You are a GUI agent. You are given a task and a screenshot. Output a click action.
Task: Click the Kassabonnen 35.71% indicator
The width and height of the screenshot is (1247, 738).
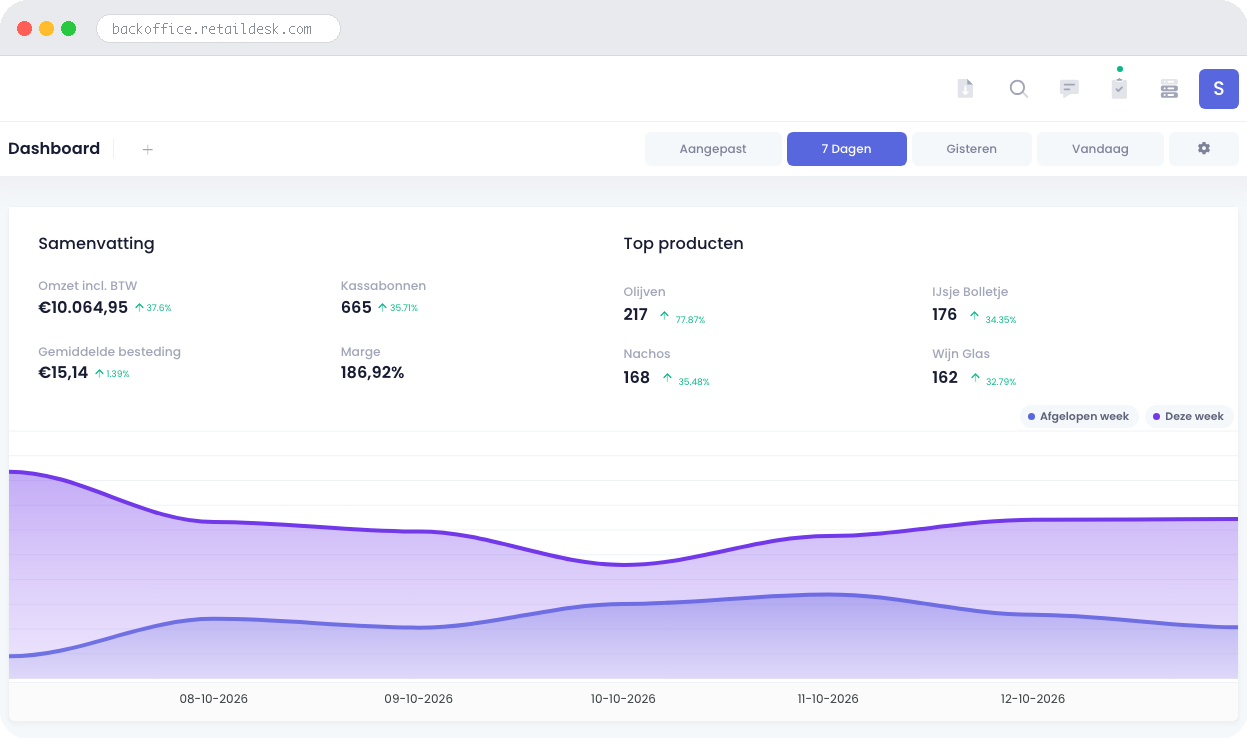[x=397, y=308]
